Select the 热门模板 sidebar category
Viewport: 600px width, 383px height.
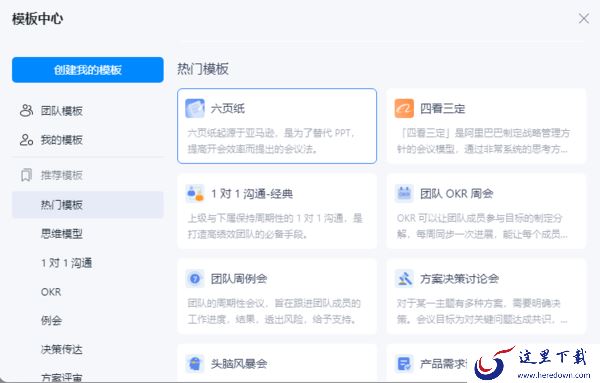pos(88,205)
